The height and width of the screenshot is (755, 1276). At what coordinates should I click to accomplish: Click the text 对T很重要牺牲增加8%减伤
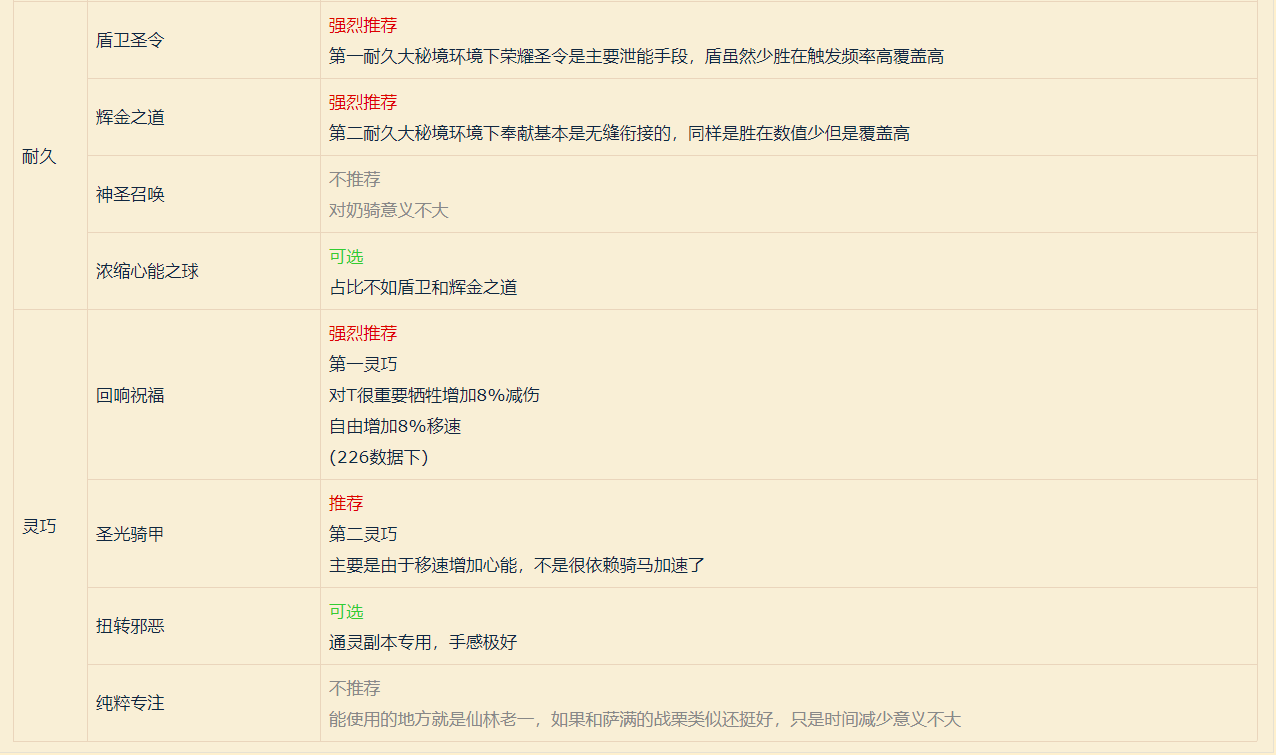pos(434,395)
